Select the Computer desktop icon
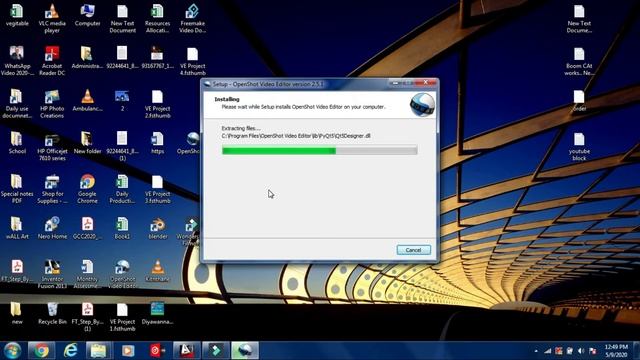 pyautogui.click(x=87, y=16)
